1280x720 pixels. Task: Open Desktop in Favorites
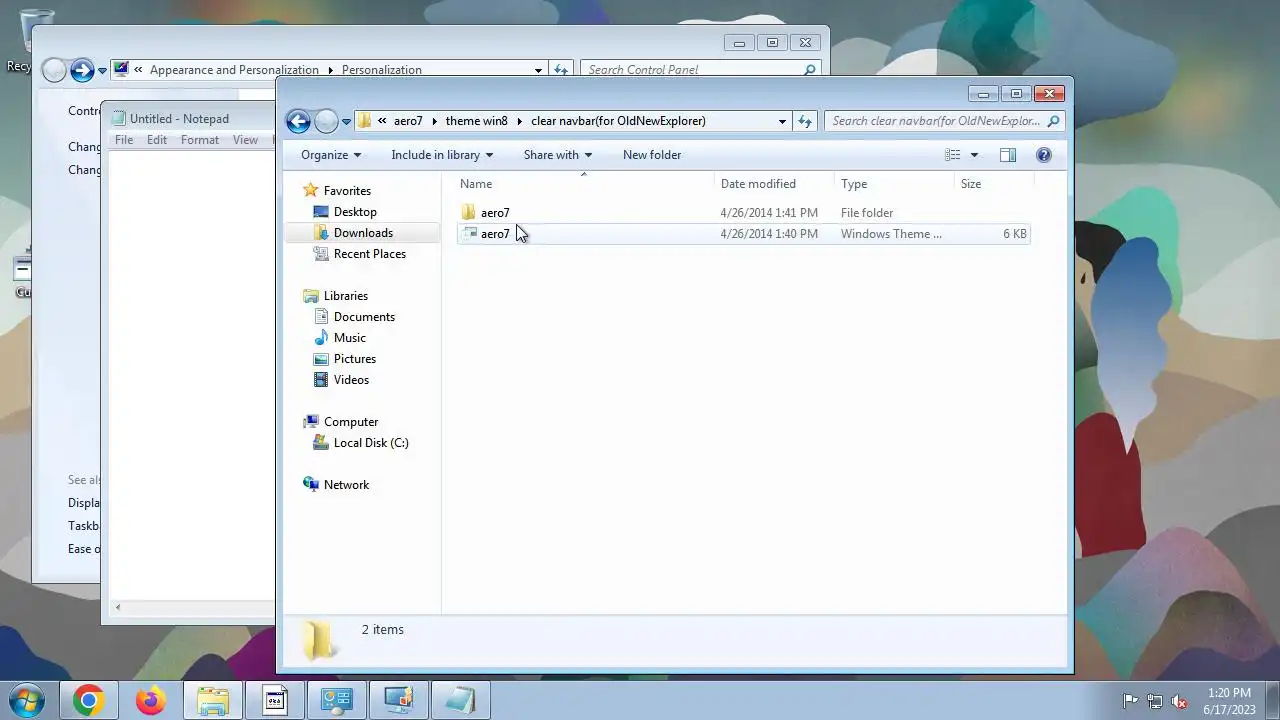tap(355, 212)
